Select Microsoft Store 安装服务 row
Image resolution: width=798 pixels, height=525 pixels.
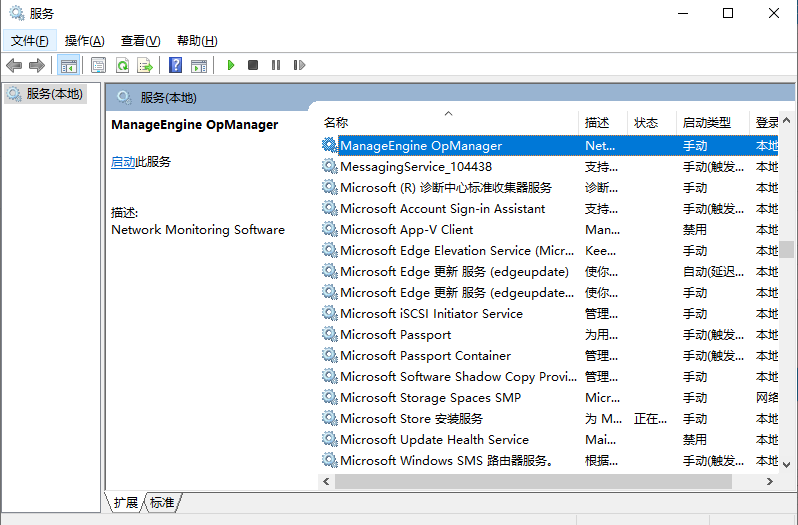(x=550, y=418)
